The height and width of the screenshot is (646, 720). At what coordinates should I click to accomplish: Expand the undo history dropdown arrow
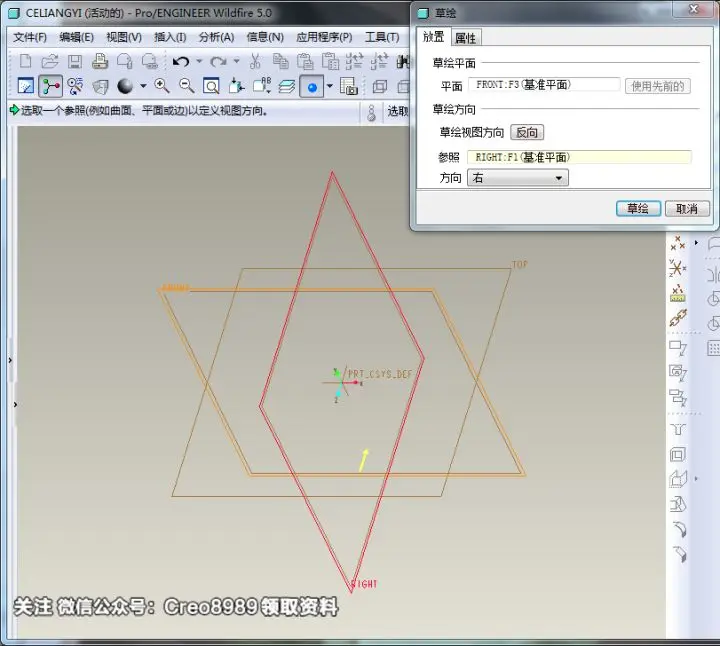(x=199, y=61)
